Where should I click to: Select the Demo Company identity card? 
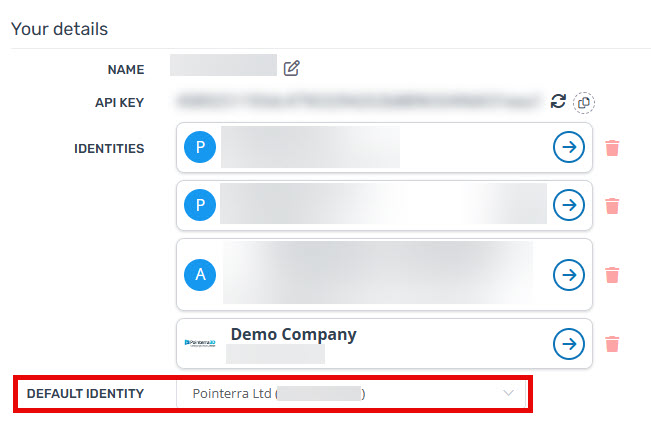point(384,343)
